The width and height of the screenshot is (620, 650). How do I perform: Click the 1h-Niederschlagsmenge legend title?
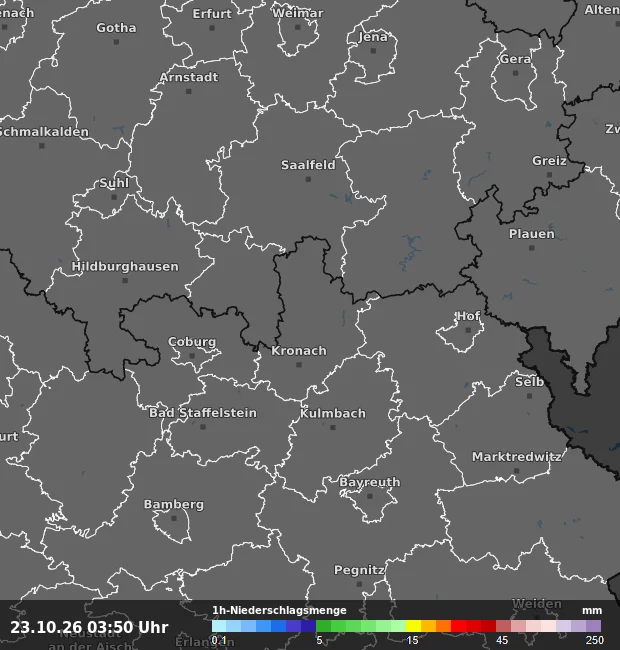click(279, 610)
